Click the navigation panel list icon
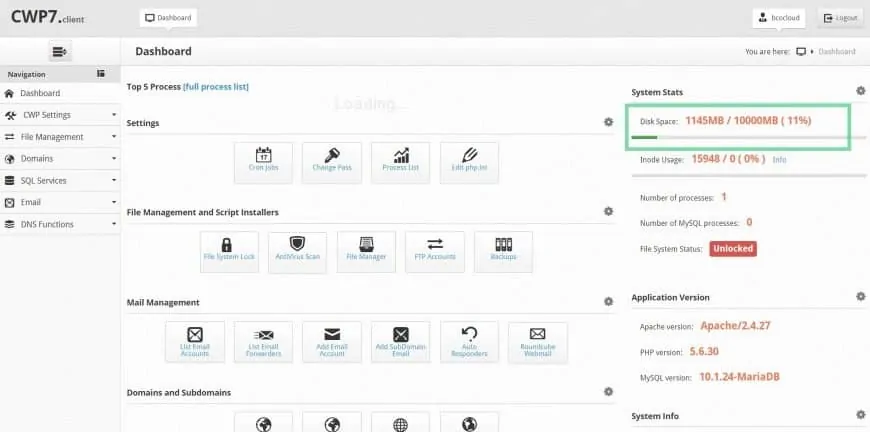The width and height of the screenshot is (870, 432). click(101, 73)
